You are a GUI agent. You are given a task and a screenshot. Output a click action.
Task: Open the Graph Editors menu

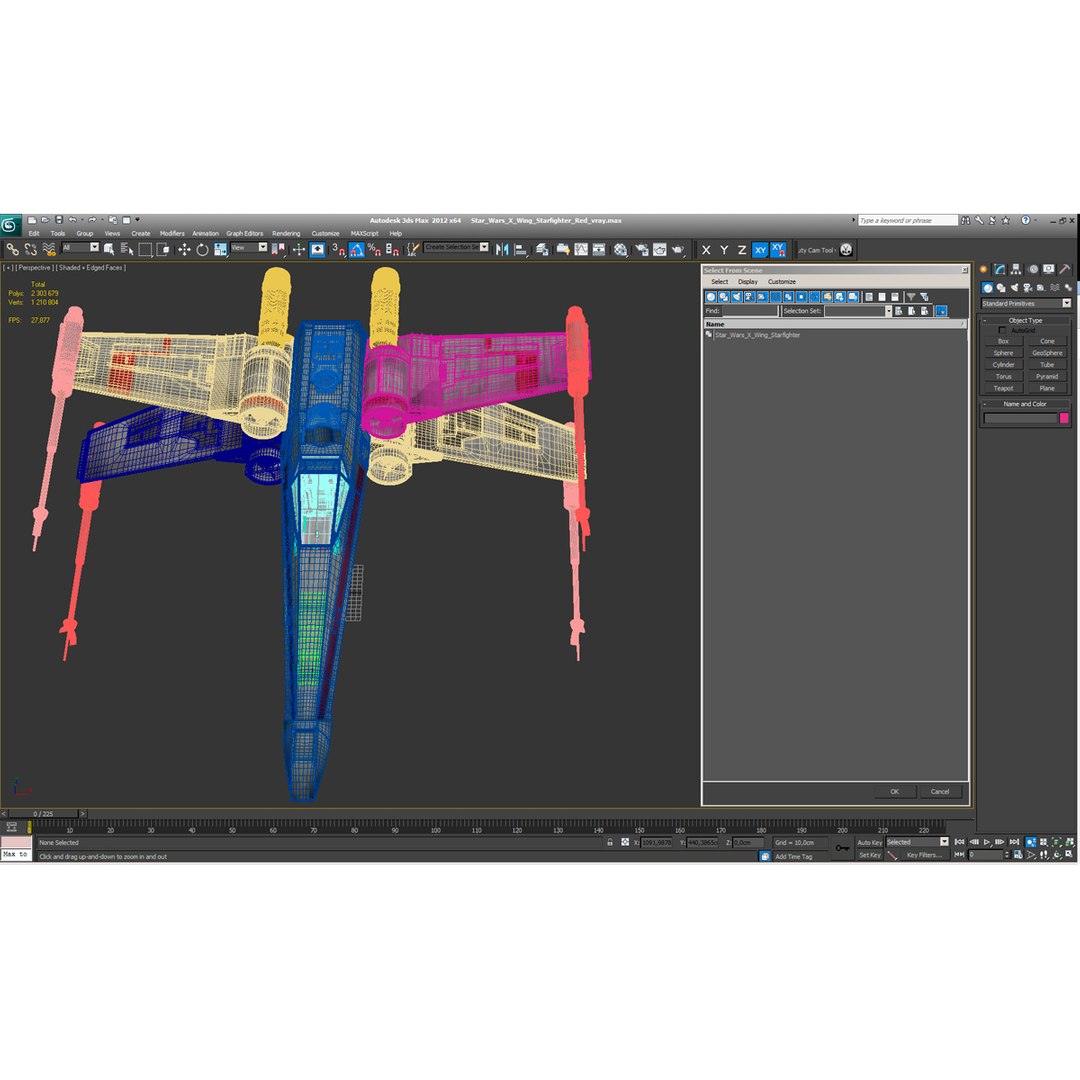[x=245, y=233]
